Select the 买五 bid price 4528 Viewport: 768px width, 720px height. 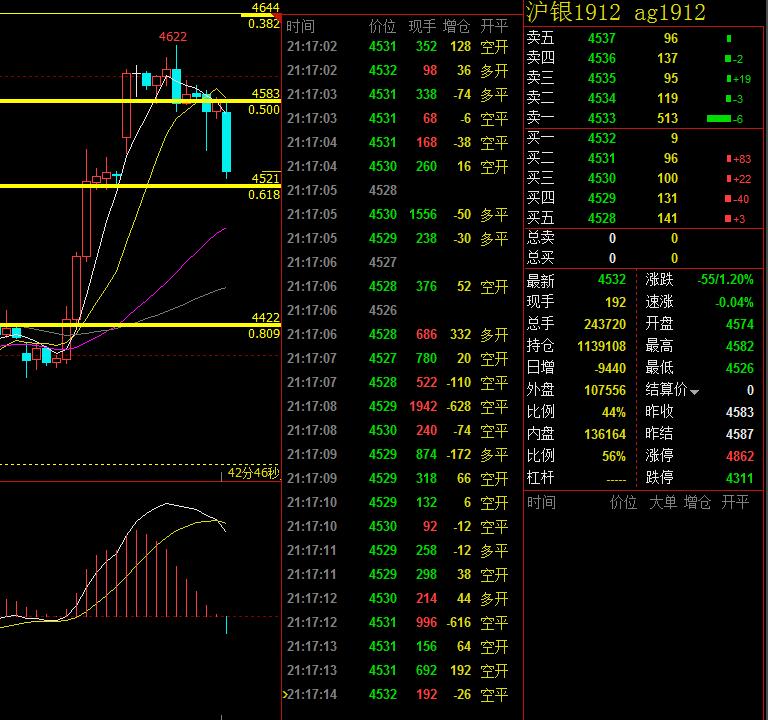[x=601, y=218]
